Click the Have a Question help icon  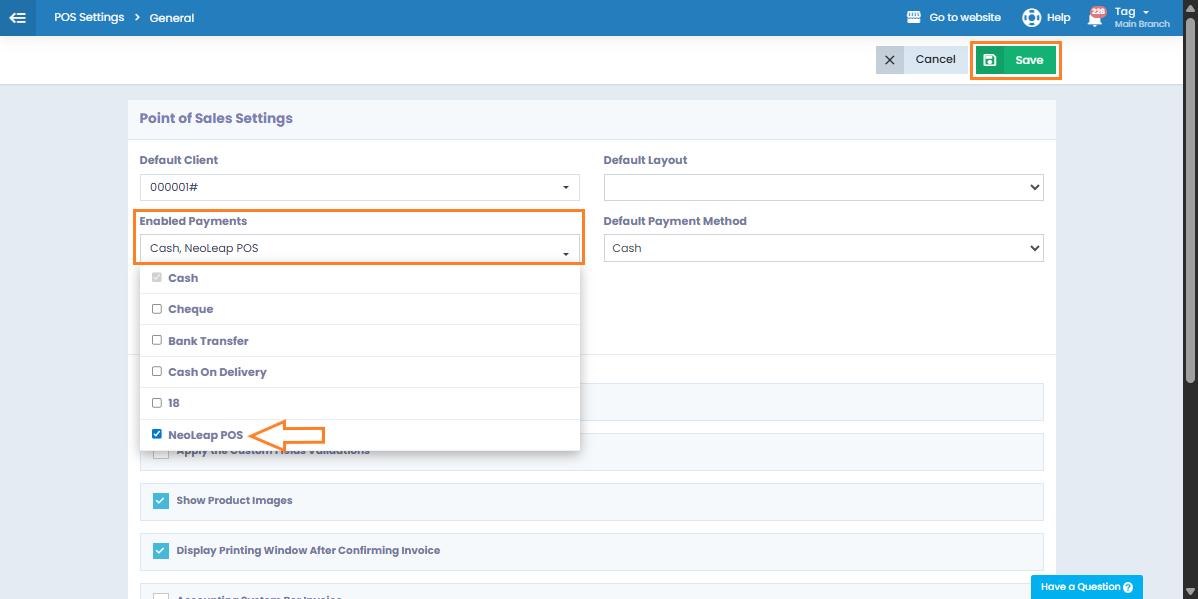tap(1128, 587)
